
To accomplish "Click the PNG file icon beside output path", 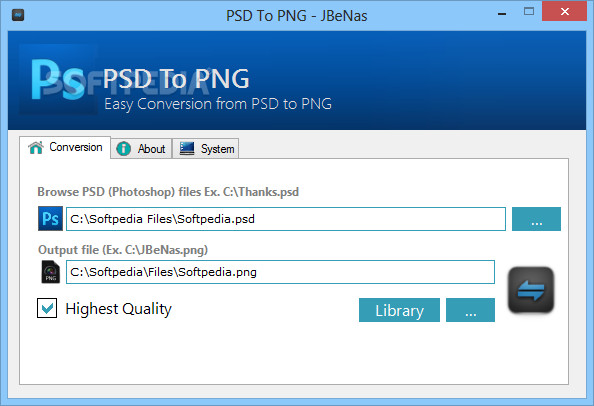I will tap(50, 272).
